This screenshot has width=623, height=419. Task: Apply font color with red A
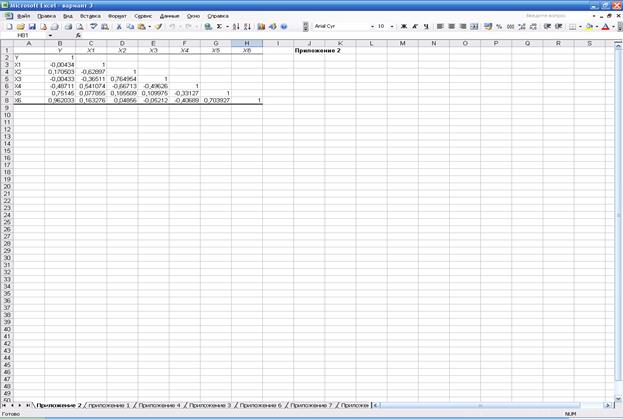tap(606, 26)
